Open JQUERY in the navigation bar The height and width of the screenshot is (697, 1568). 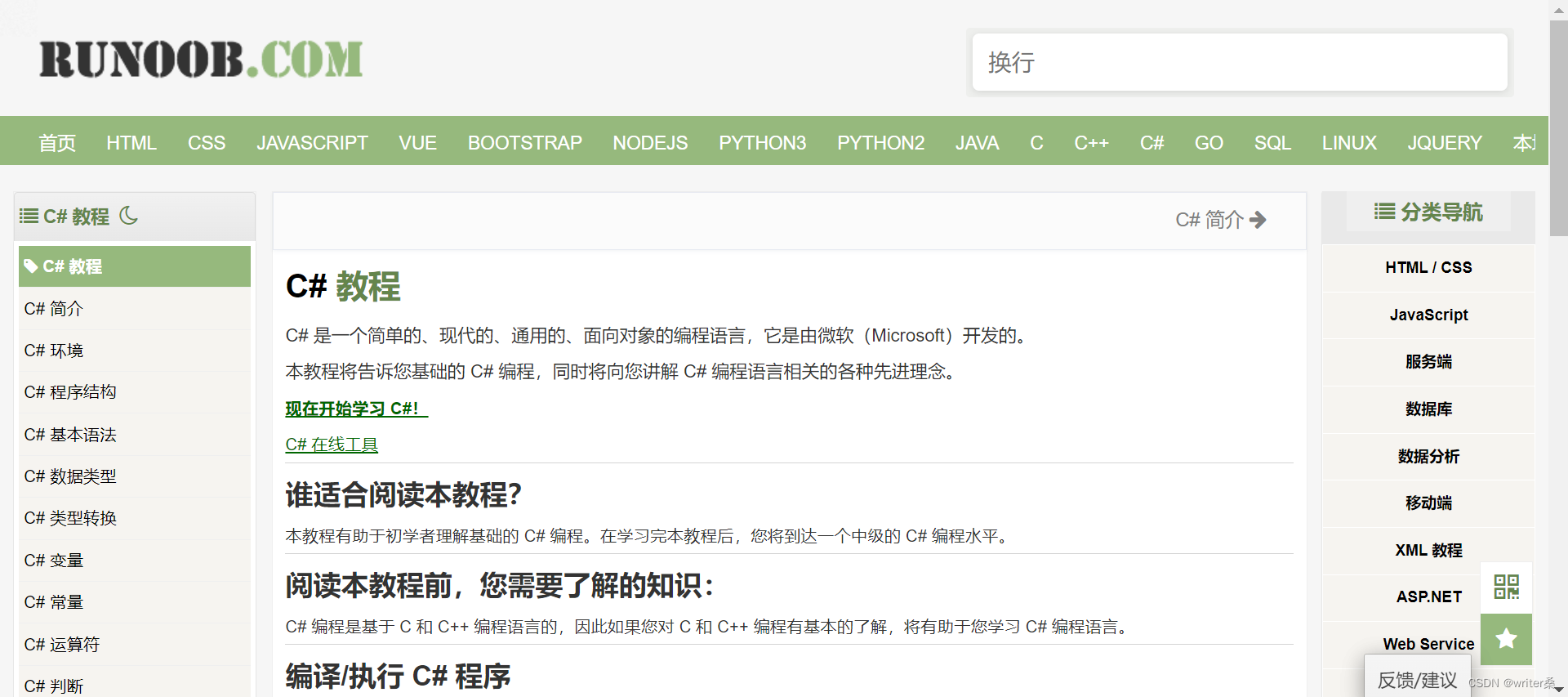pos(1445,143)
